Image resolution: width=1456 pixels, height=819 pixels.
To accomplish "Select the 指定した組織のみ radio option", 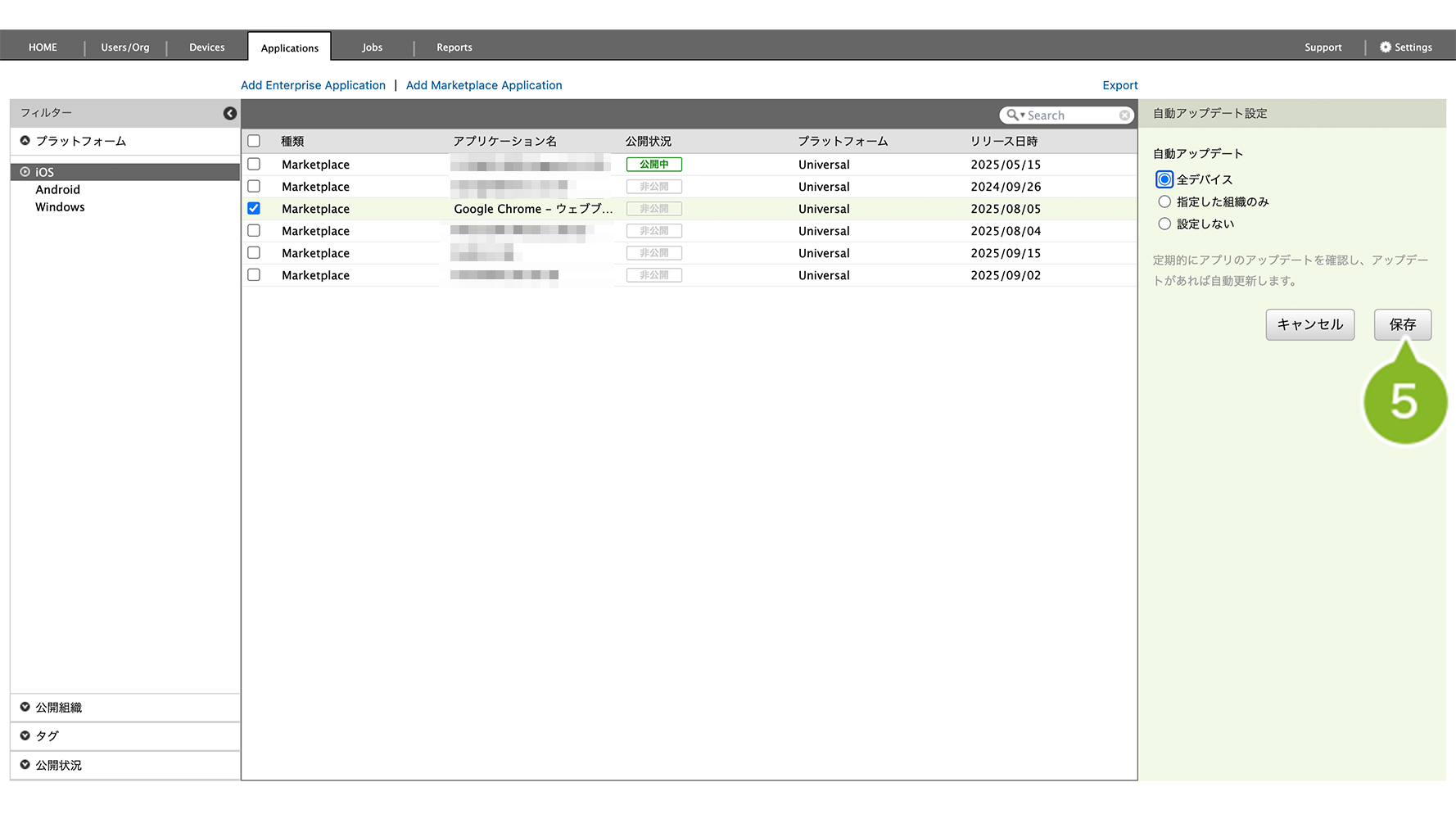I will click(x=1164, y=201).
